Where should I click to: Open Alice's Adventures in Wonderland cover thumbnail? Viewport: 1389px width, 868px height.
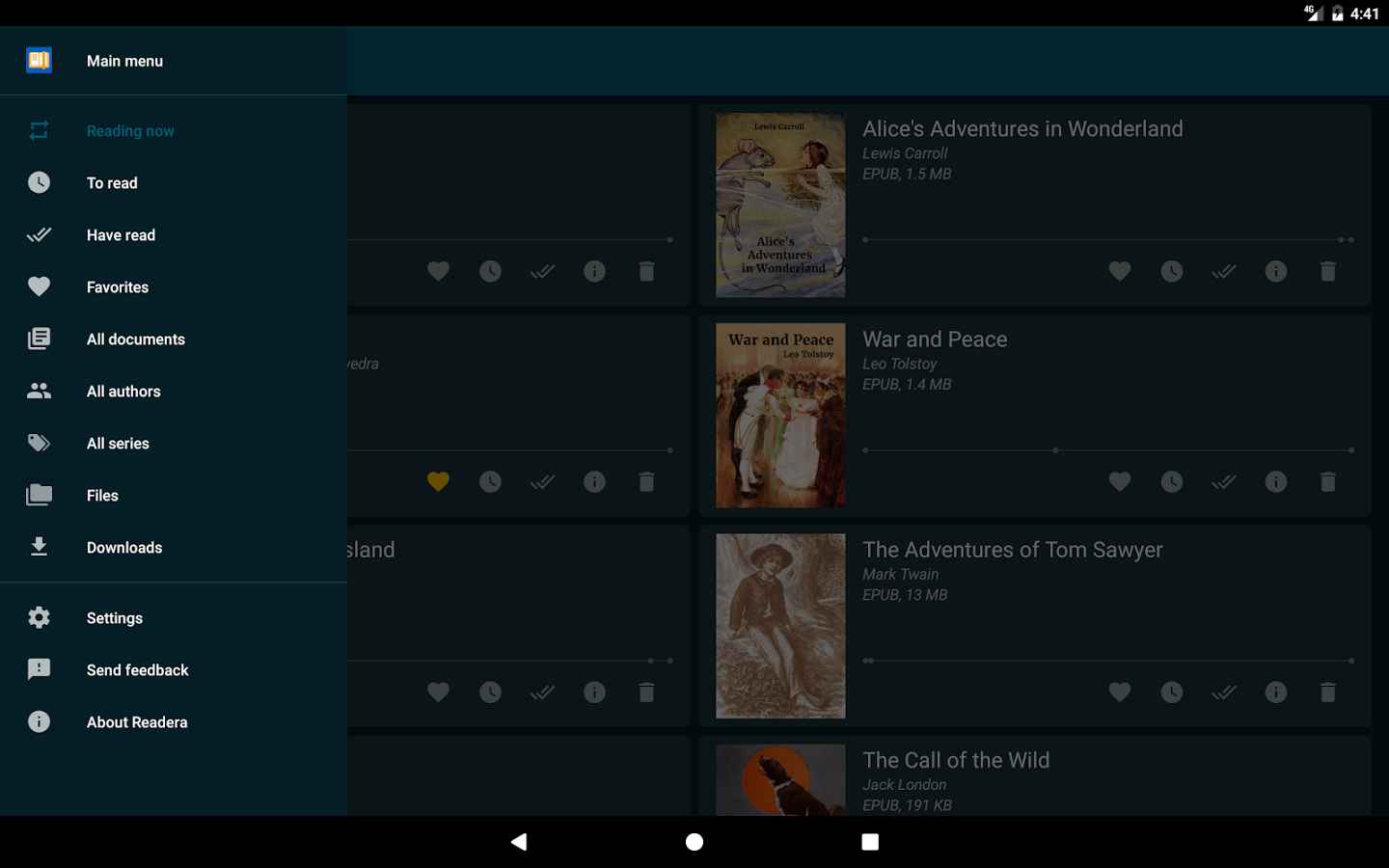(x=780, y=204)
